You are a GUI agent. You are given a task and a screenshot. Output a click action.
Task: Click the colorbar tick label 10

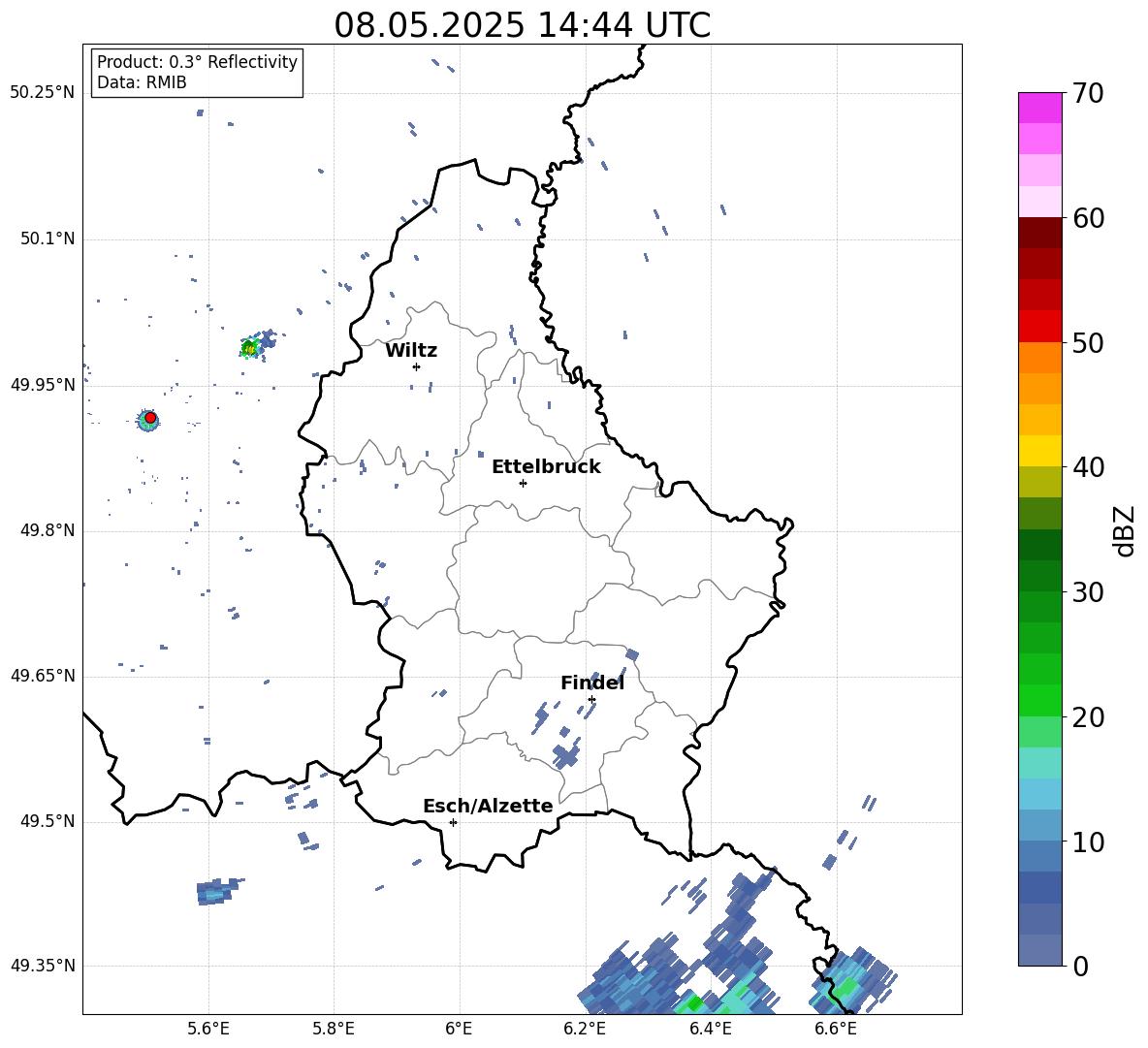[1088, 842]
